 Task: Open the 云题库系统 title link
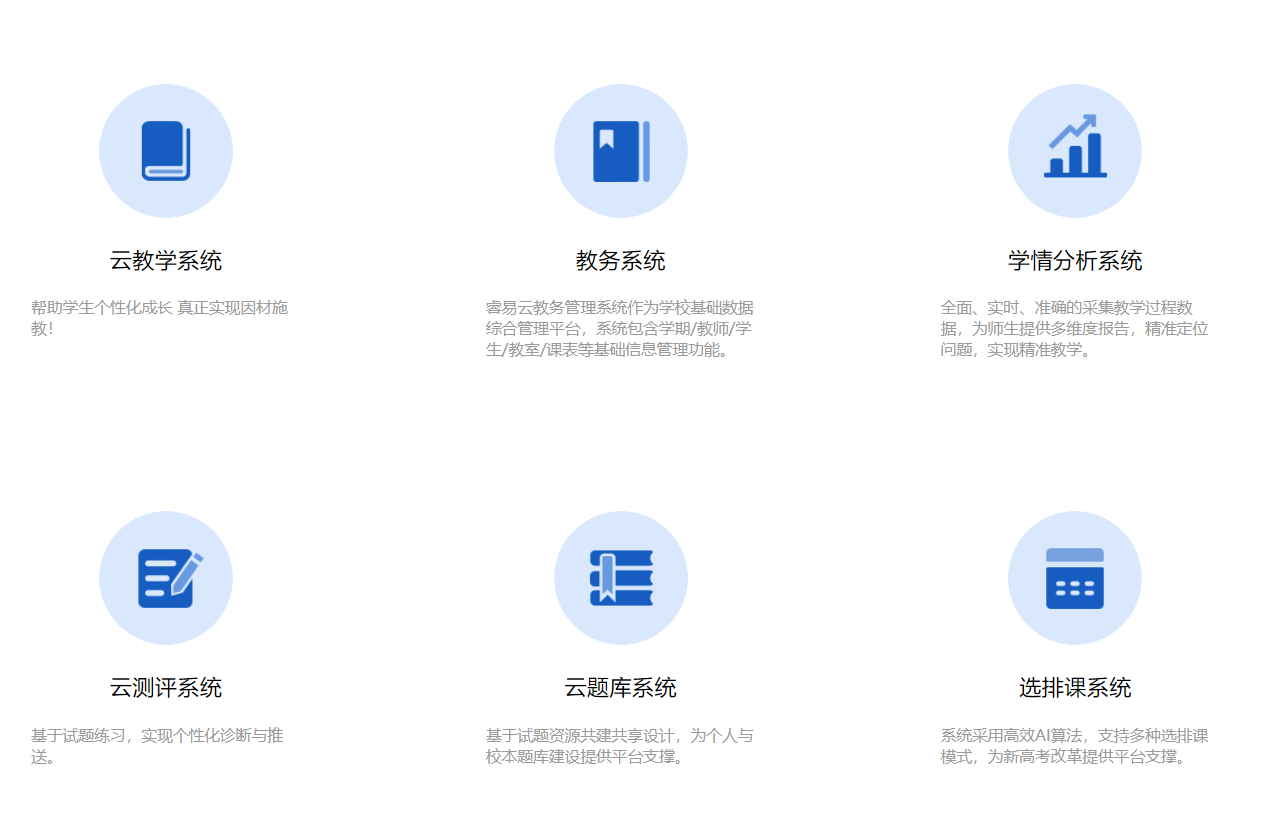(x=621, y=688)
